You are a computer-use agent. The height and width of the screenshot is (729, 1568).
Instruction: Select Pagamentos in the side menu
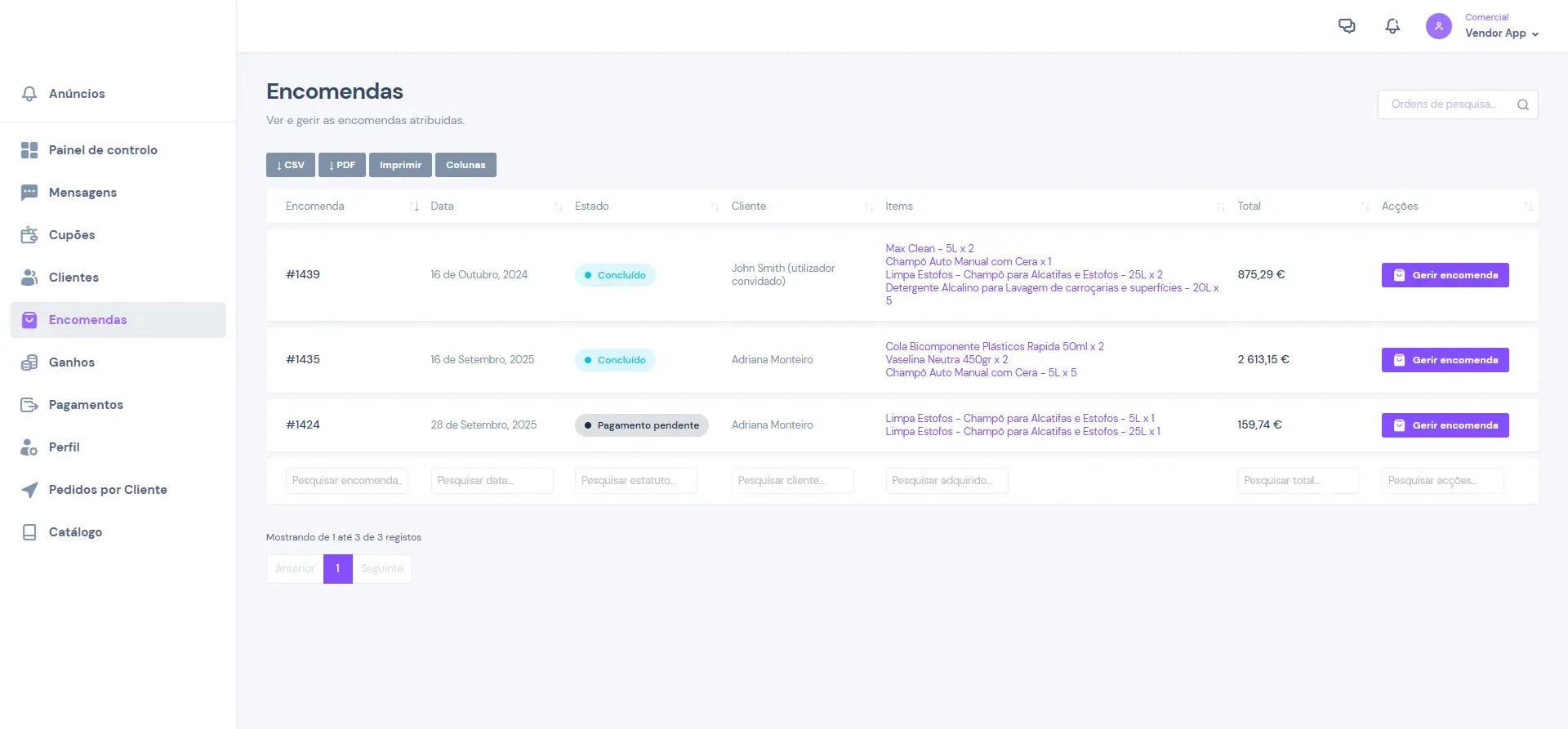point(86,405)
